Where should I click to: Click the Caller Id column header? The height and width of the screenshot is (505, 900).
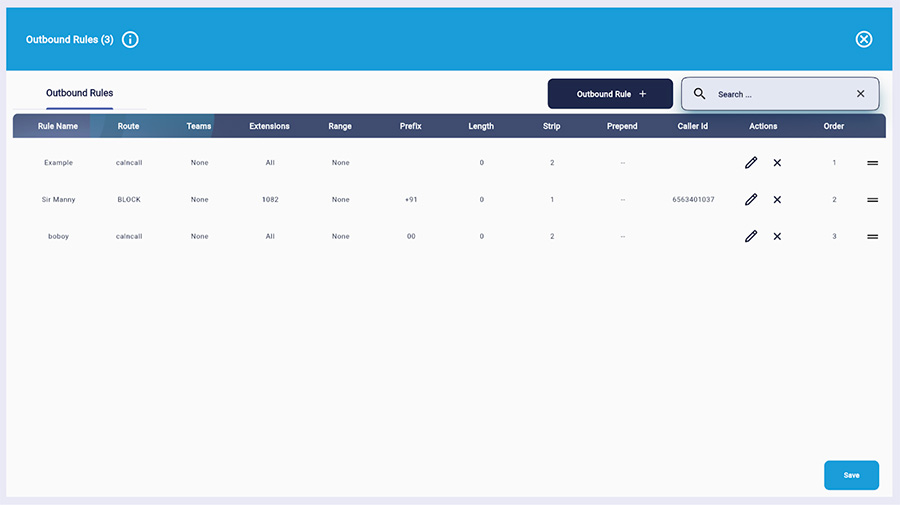[693, 127]
